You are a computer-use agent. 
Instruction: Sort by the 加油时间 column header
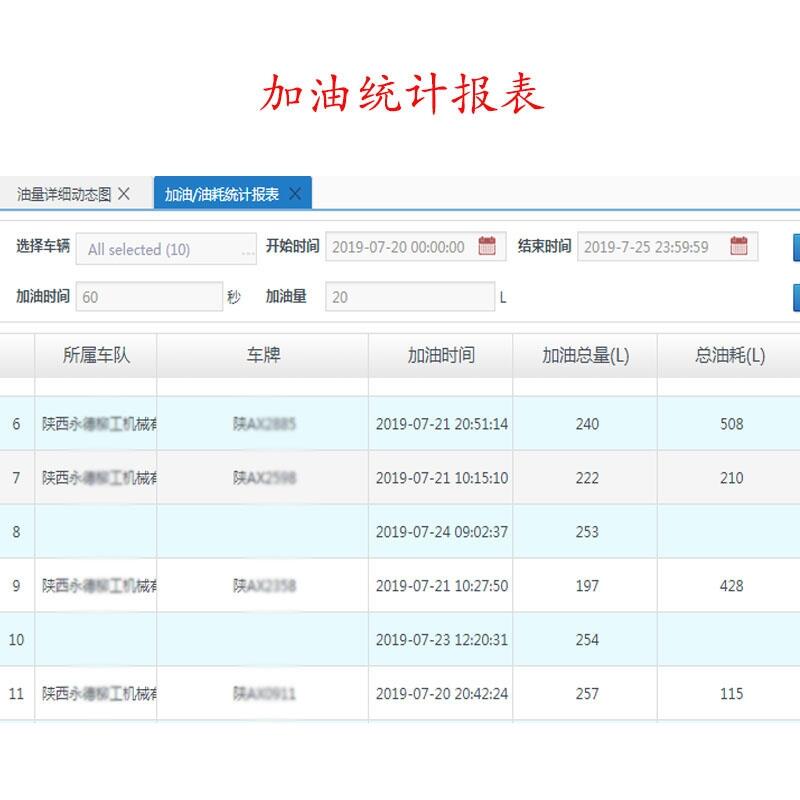pos(441,355)
